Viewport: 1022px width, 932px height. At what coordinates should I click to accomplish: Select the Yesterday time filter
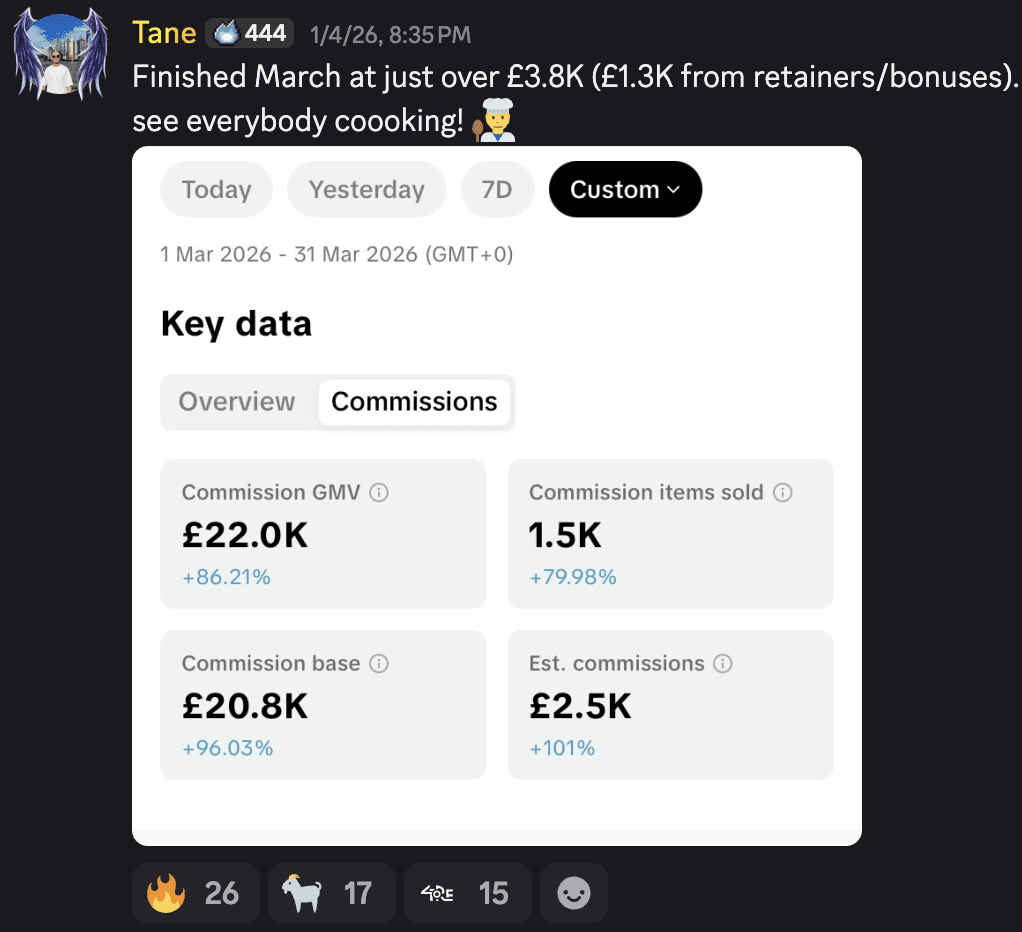(366, 189)
